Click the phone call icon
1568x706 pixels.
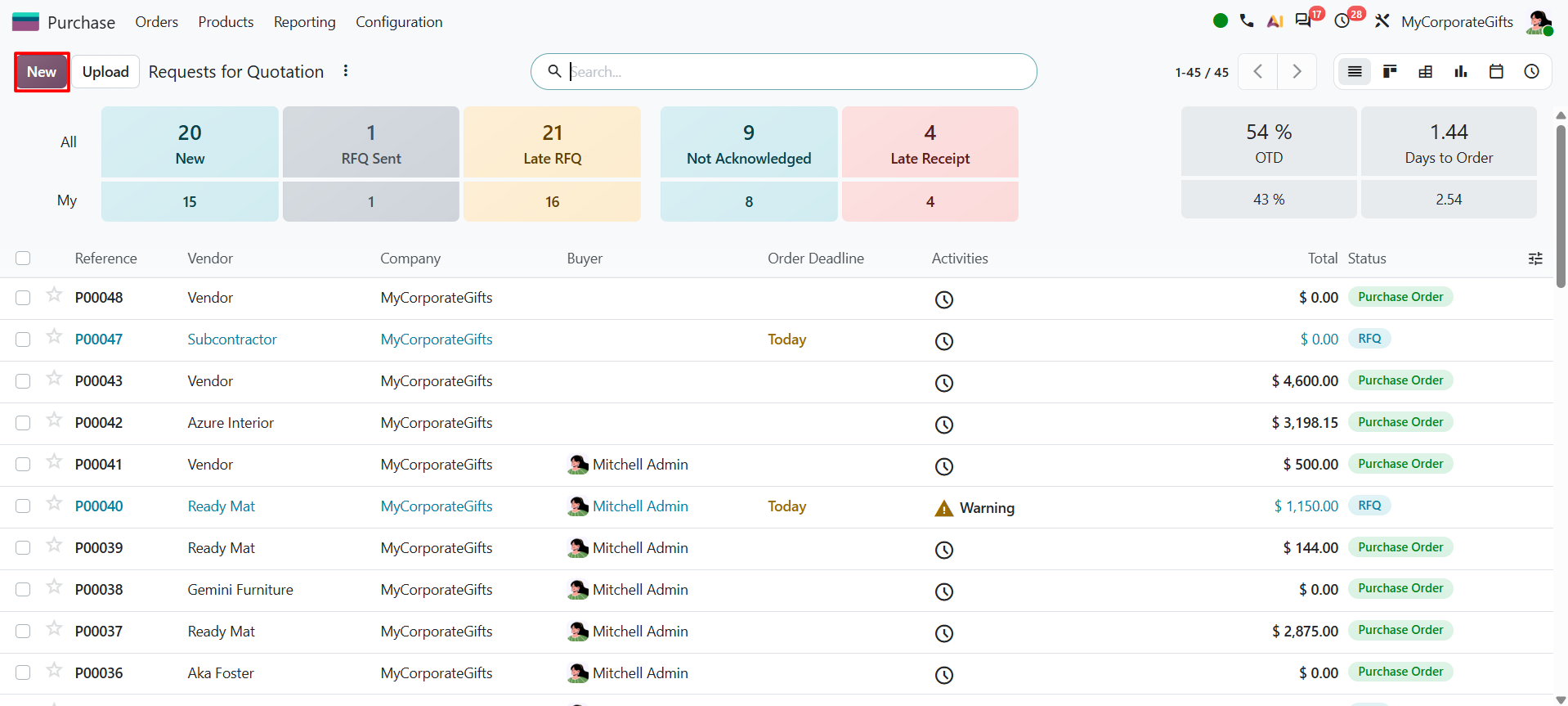[x=1247, y=21]
